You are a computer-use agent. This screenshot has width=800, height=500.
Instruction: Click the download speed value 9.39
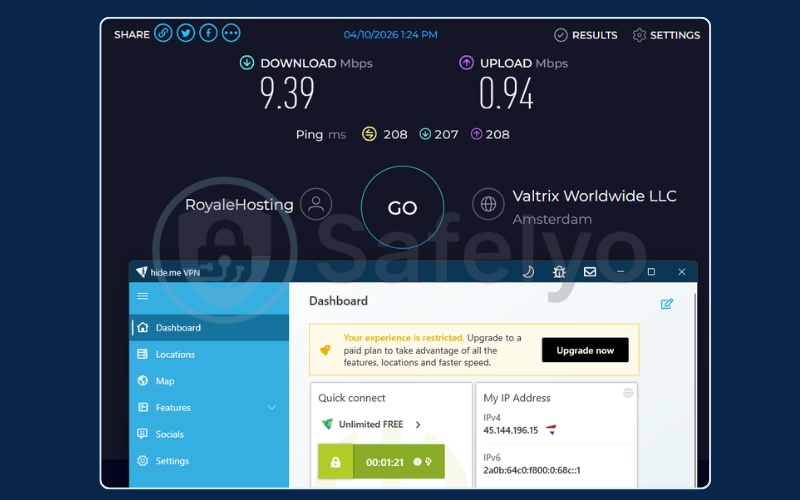(287, 93)
